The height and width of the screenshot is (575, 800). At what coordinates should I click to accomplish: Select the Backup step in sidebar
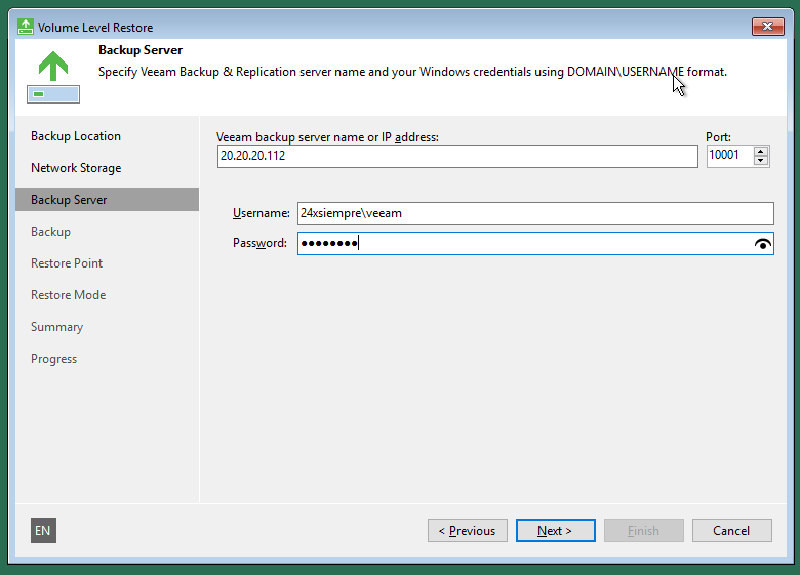click(51, 232)
